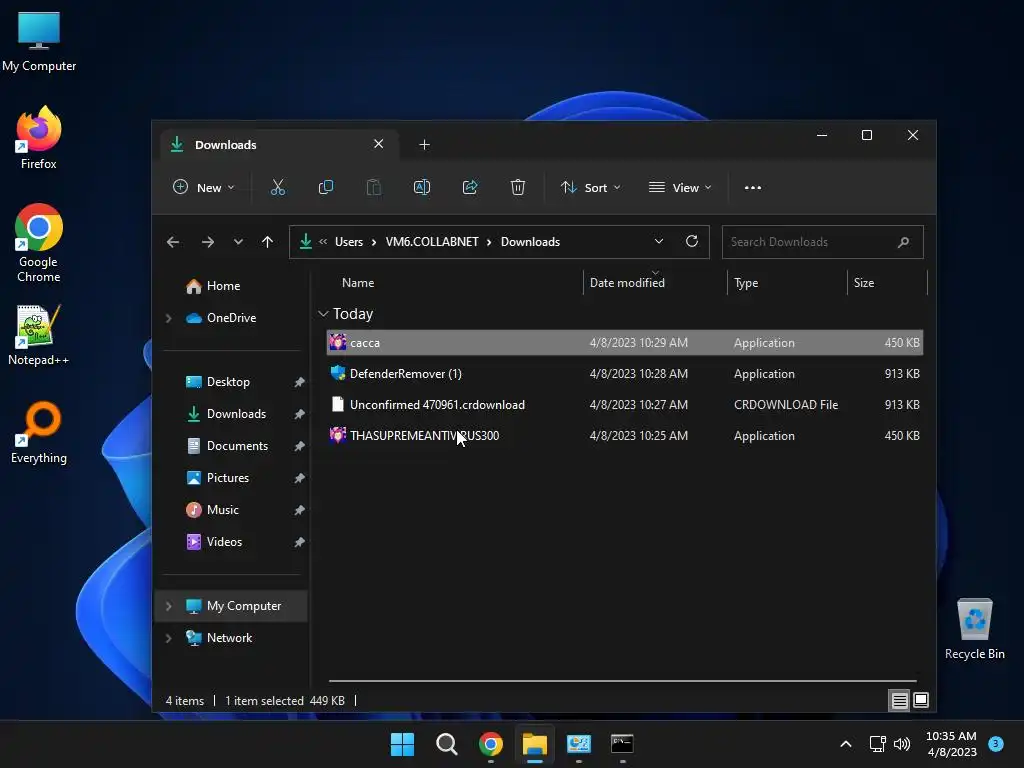Go back with the left arrow
Image resolution: width=1024 pixels, height=768 pixels.
[173, 242]
